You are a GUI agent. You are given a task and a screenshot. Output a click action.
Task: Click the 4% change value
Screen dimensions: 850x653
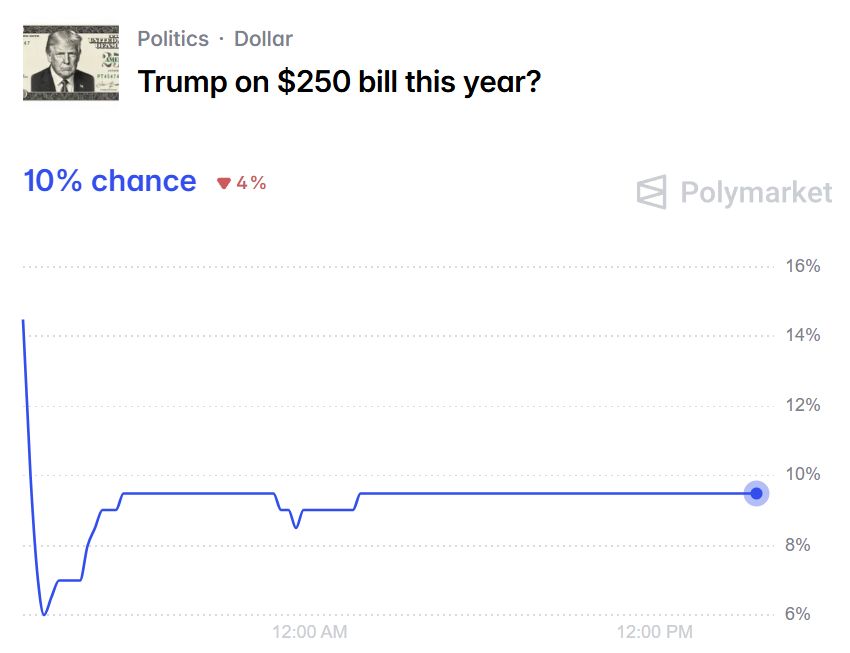tap(251, 183)
